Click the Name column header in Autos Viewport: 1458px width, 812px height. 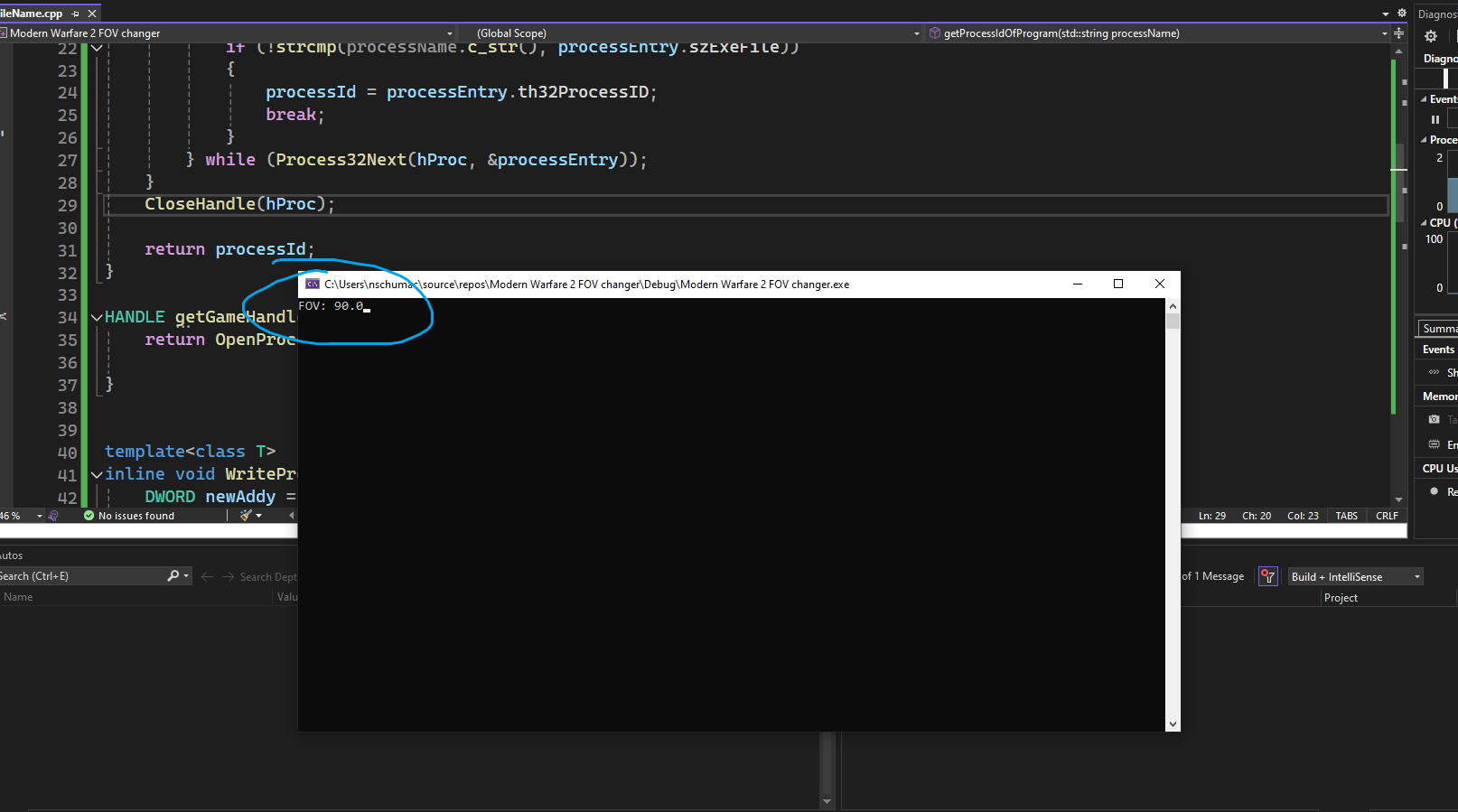(18, 597)
